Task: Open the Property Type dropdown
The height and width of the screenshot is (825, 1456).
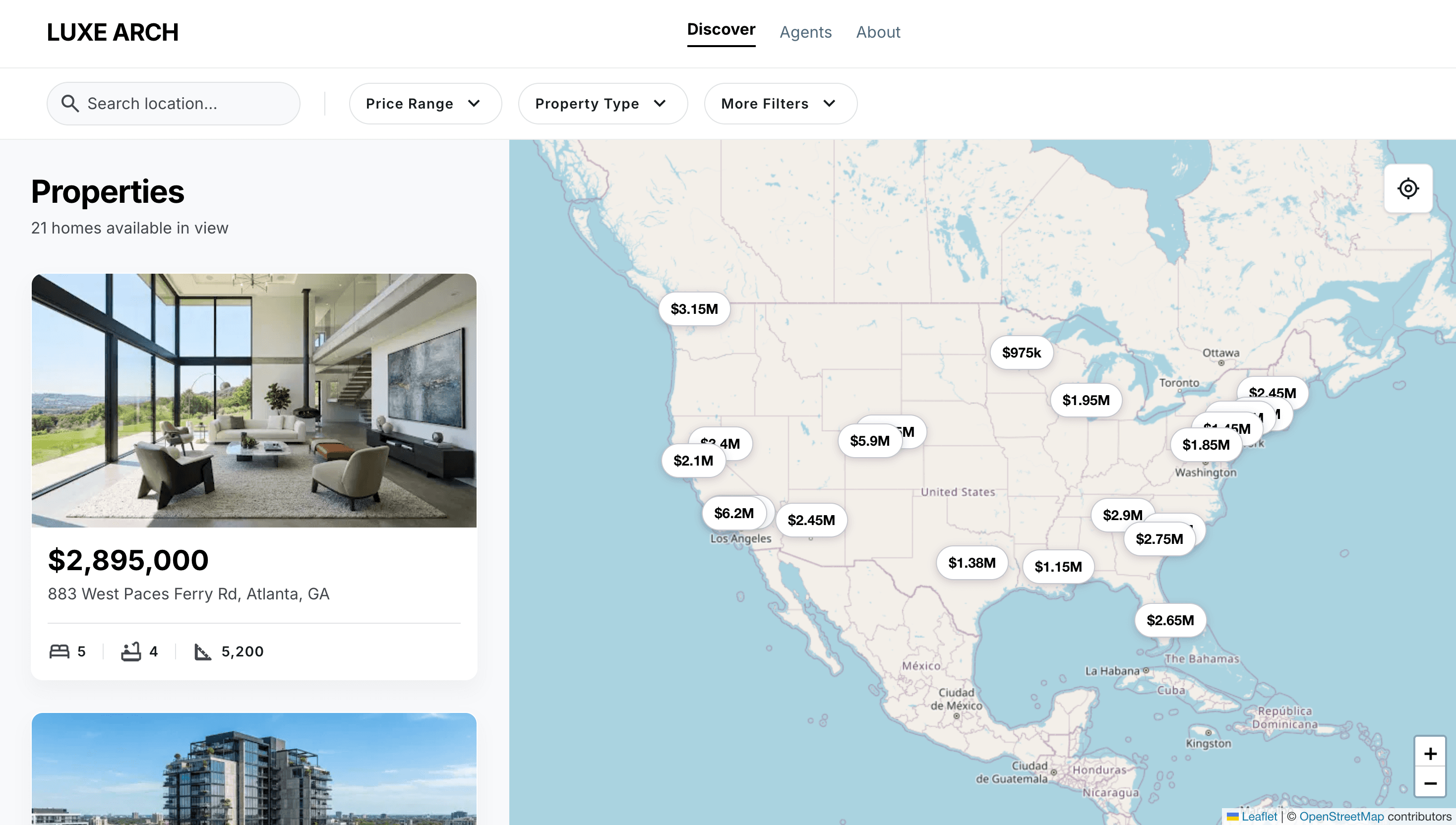Action: point(603,104)
